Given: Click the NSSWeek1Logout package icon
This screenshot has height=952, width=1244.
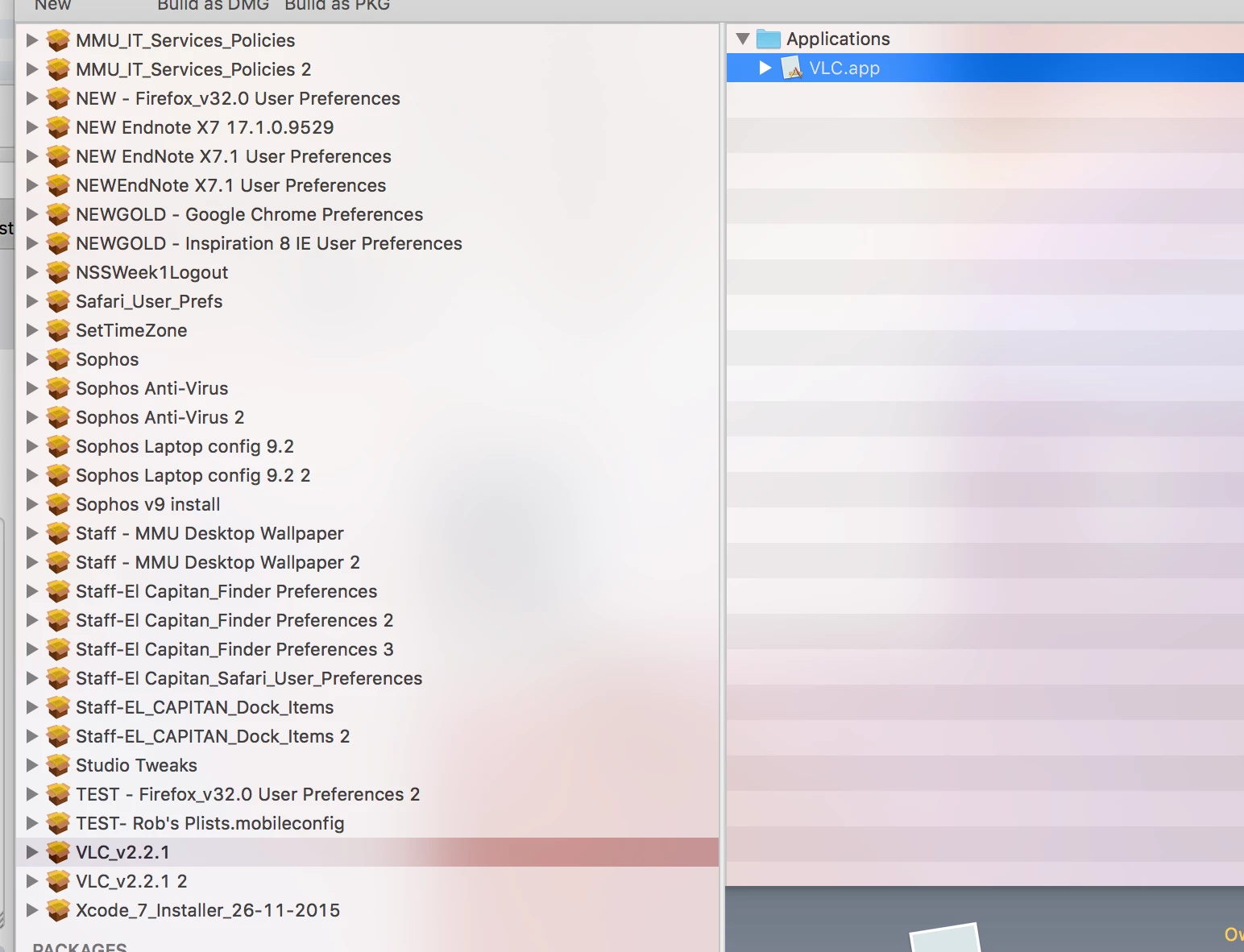Looking at the screenshot, I should pyautogui.click(x=58, y=272).
